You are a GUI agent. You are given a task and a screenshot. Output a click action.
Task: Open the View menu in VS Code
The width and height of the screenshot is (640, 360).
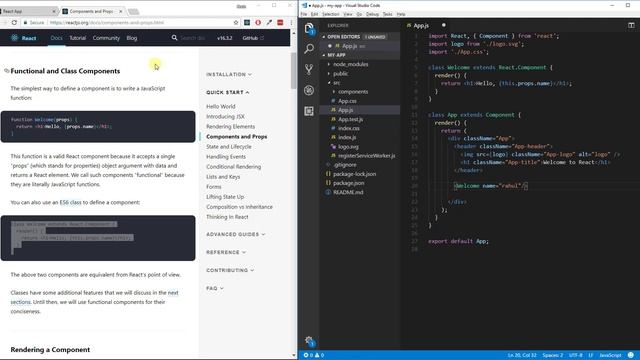pos(348,14)
